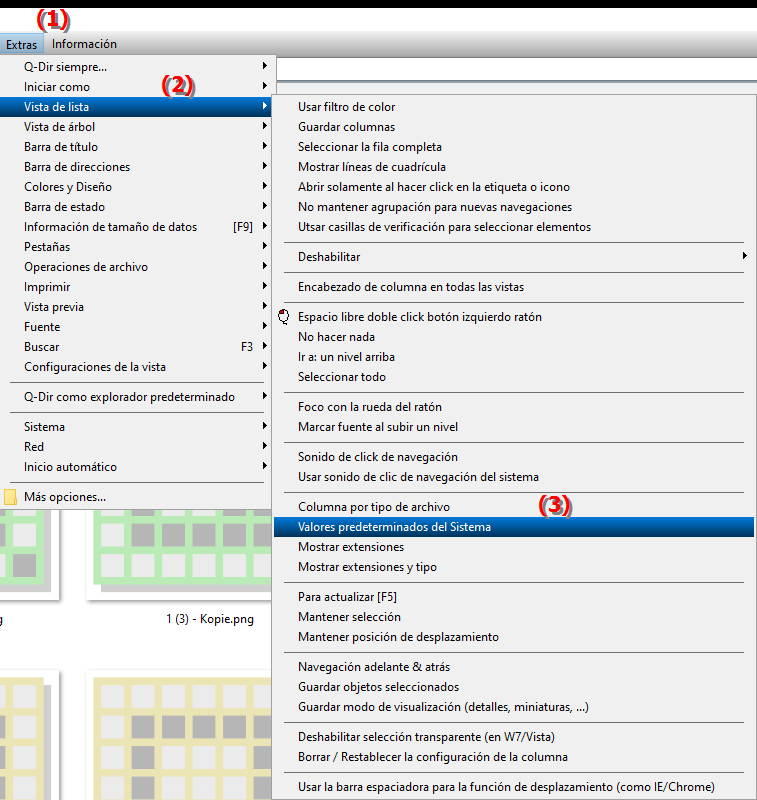
Task: Toggle Usar filtro de color option
Action: 346,107
